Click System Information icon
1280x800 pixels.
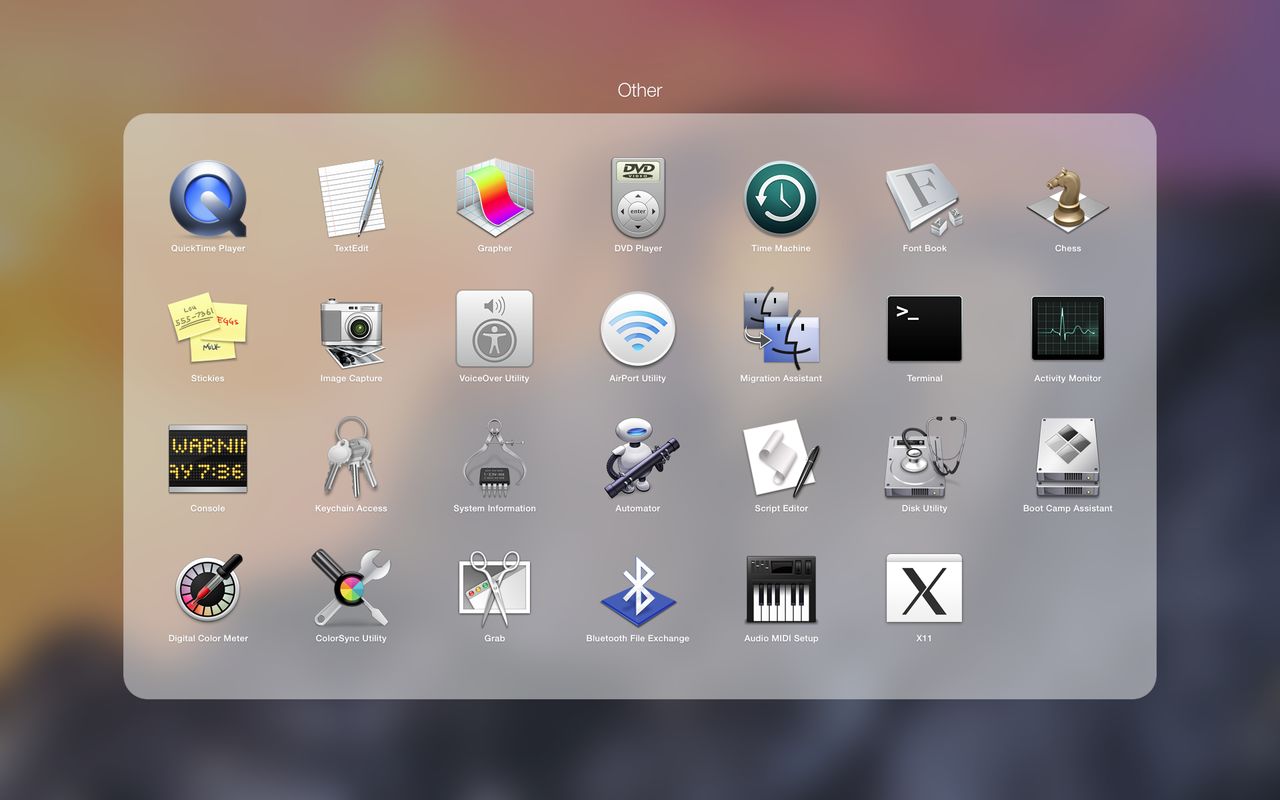[x=495, y=458]
